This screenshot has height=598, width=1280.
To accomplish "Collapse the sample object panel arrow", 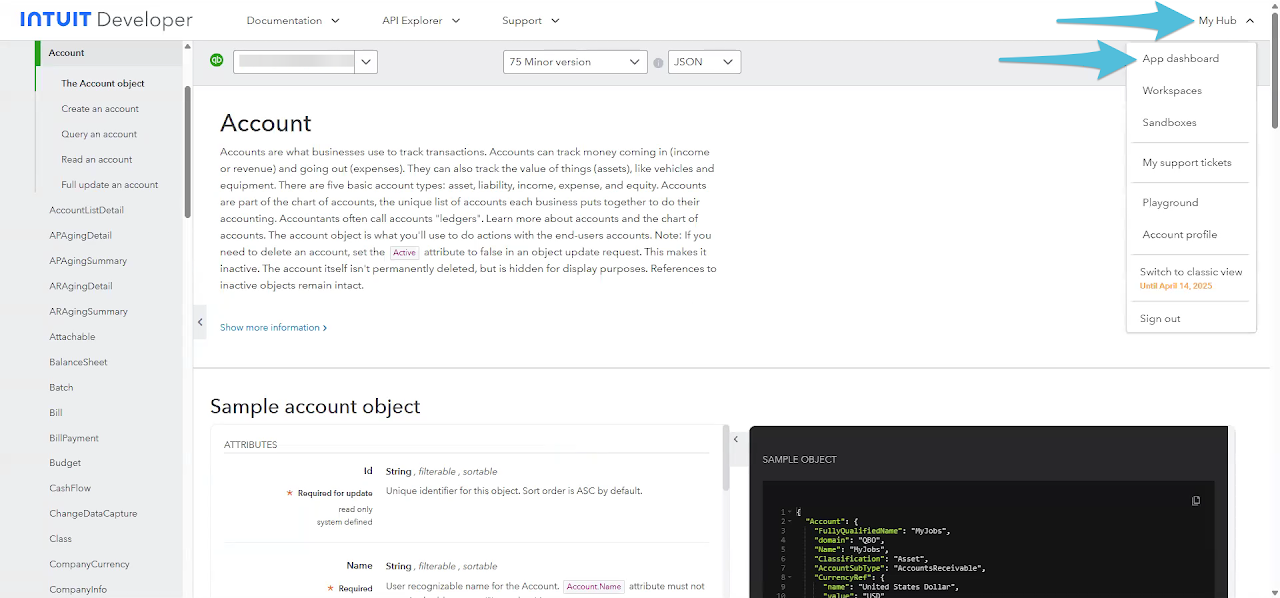I will 736,439.
